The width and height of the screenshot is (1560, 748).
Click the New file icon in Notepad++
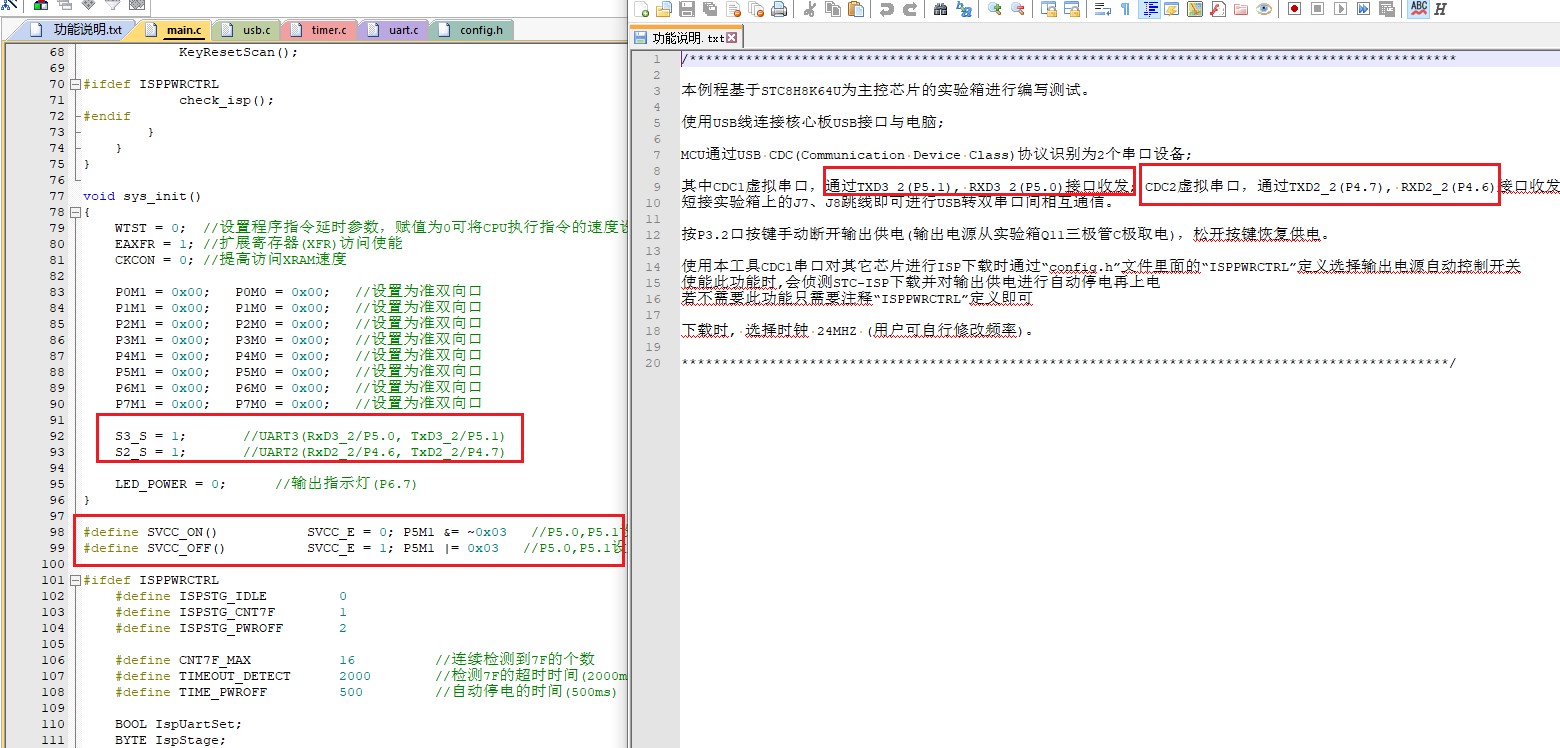pyautogui.click(x=642, y=10)
